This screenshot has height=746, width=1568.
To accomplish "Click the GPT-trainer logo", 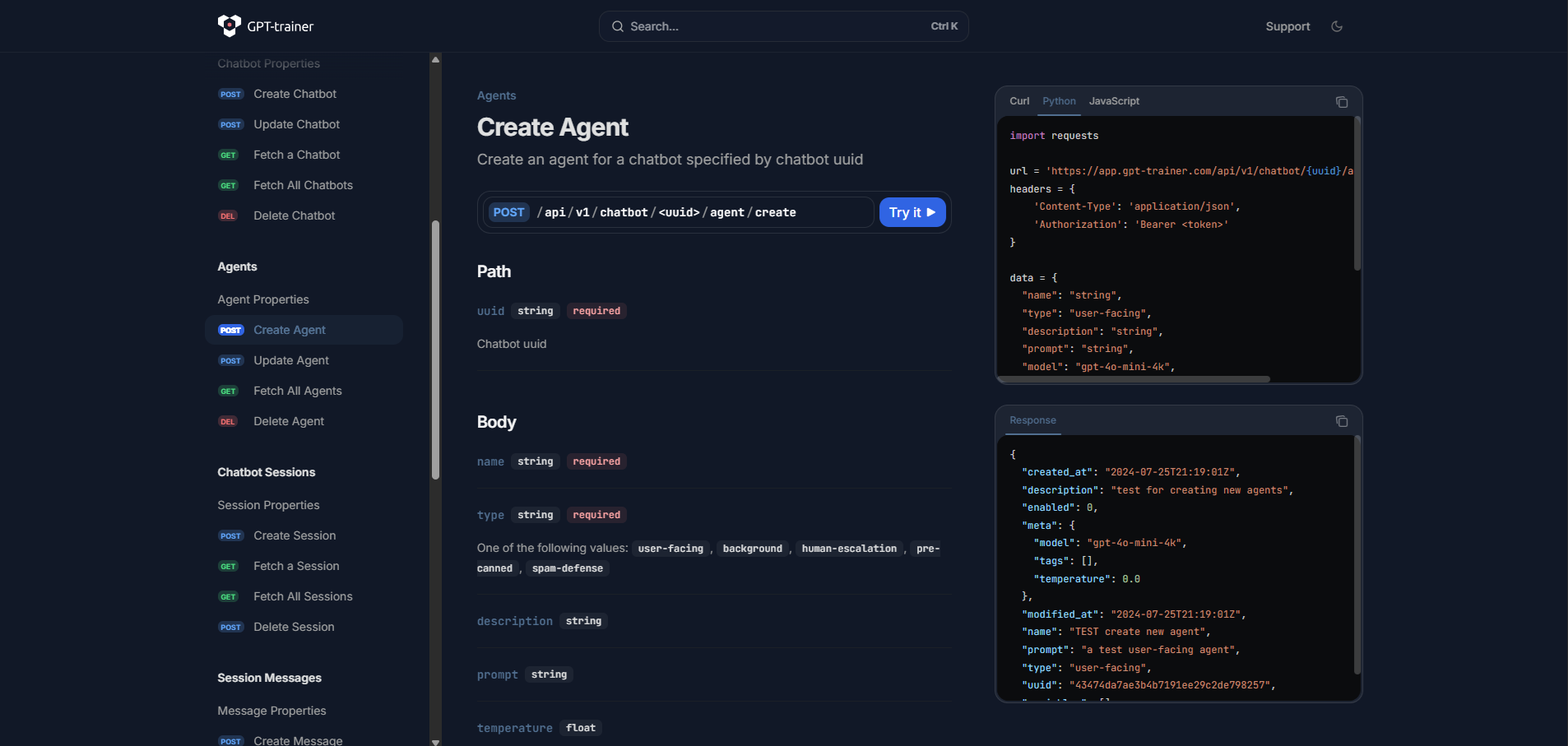I will 264,25.
